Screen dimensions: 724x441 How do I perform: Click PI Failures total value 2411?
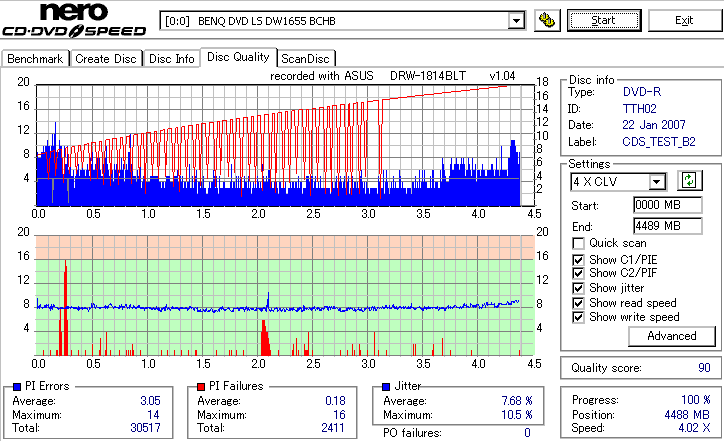point(333,428)
